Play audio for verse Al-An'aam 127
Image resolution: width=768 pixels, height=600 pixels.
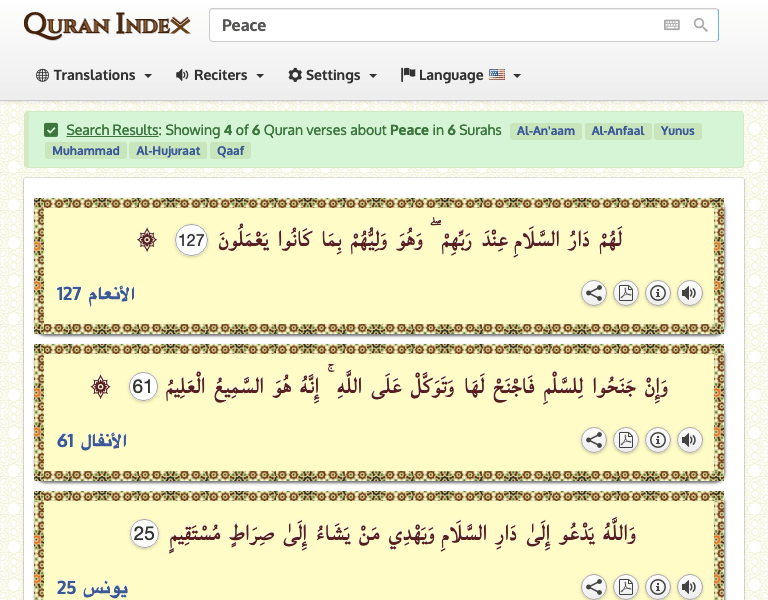(689, 293)
